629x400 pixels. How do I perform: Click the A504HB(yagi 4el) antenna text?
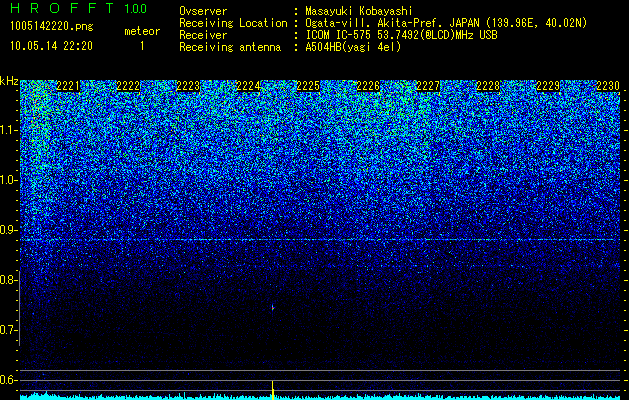[x=353, y=47]
